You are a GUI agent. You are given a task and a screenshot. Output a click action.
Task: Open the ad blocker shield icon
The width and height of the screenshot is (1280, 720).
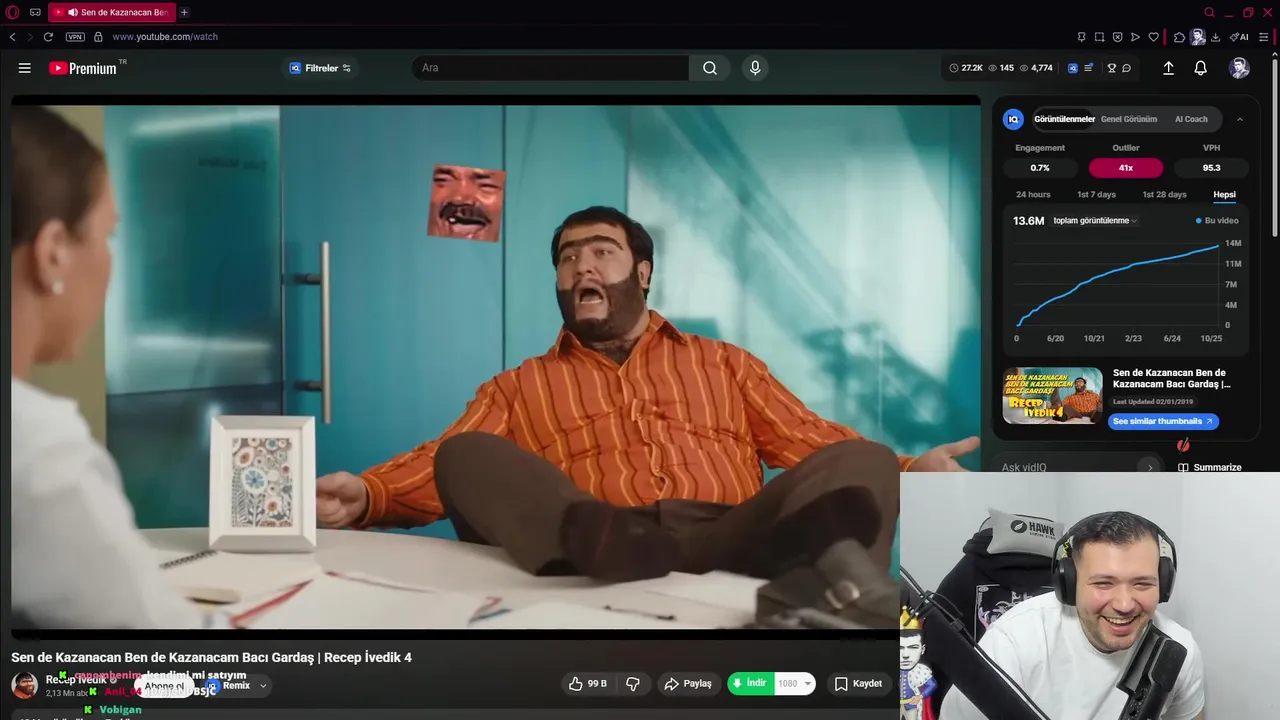(1117, 37)
